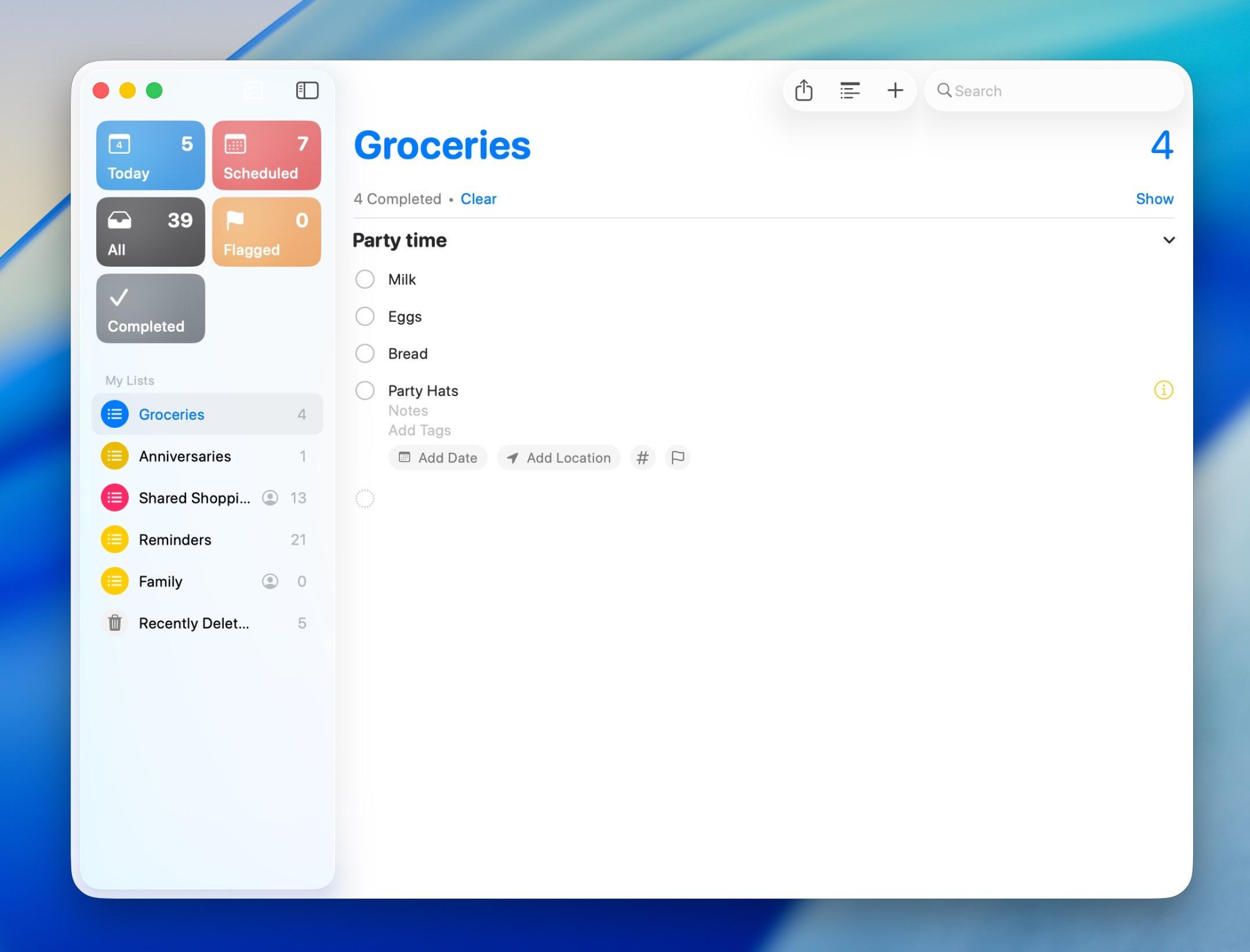Complete the Bread reminder

pos(365,354)
